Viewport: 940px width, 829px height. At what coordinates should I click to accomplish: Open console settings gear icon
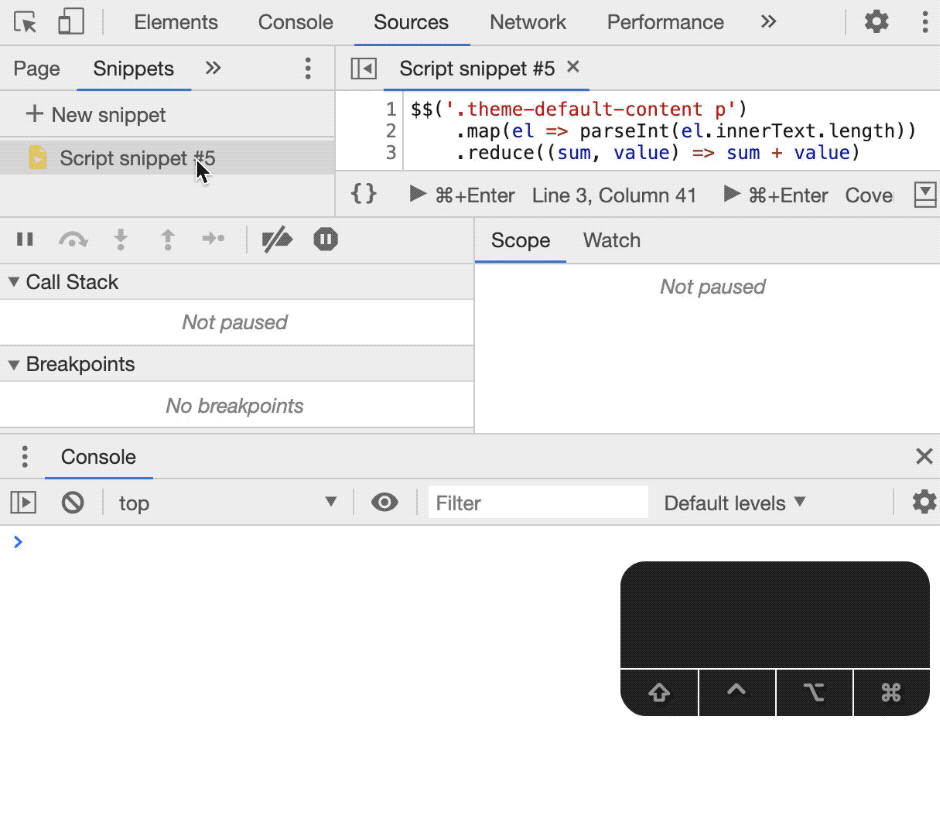point(924,502)
